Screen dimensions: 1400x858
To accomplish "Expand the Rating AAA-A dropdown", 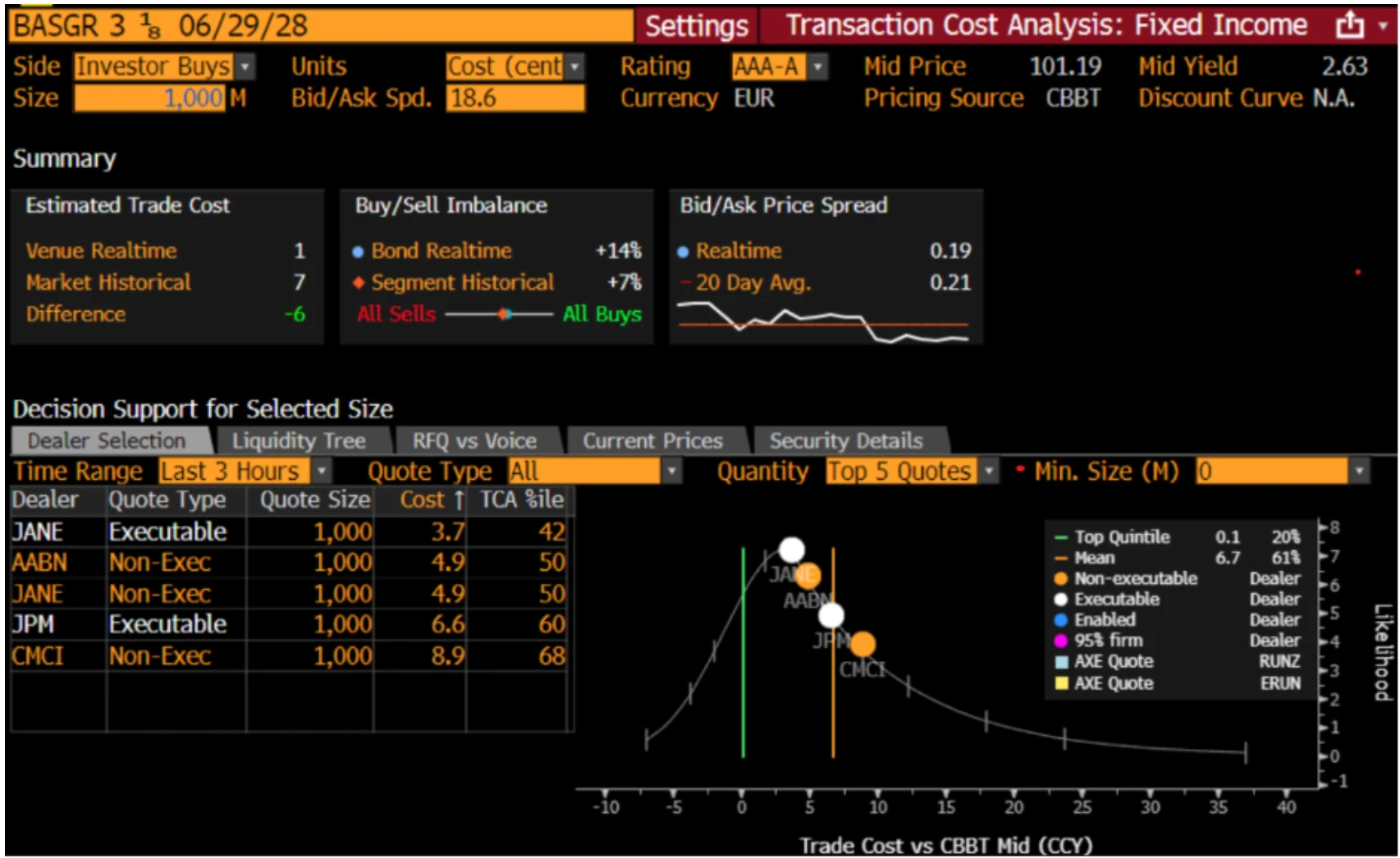I will coord(817,66).
